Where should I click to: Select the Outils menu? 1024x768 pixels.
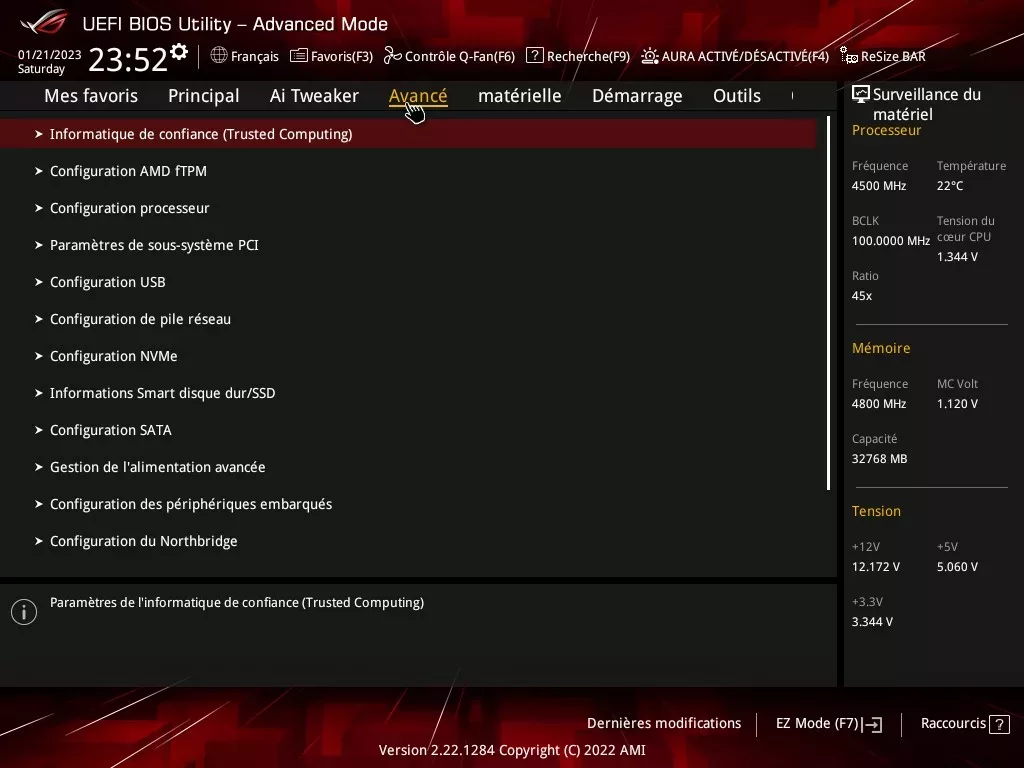[x=737, y=95]
